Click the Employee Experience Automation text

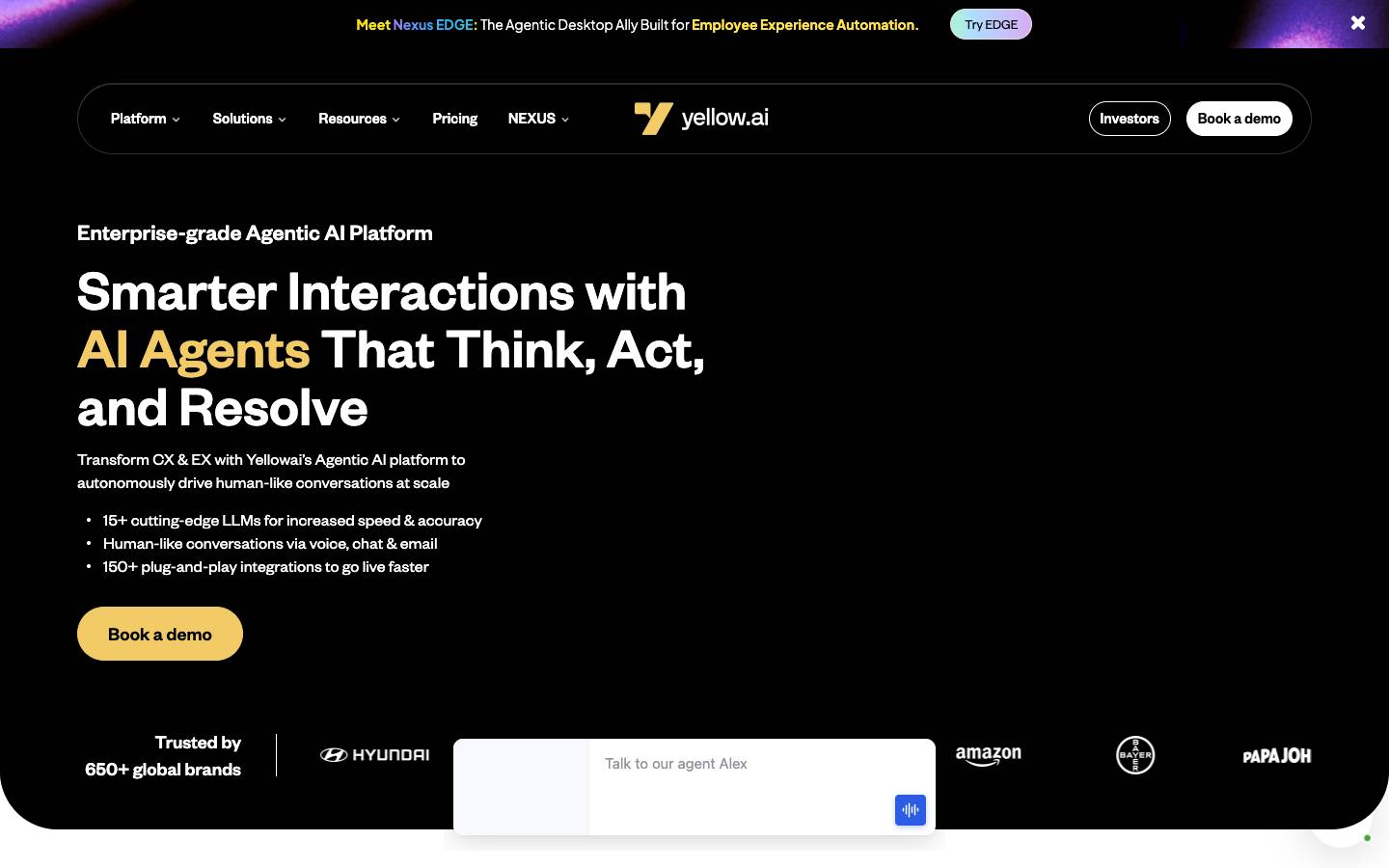[x=804, y=25]
